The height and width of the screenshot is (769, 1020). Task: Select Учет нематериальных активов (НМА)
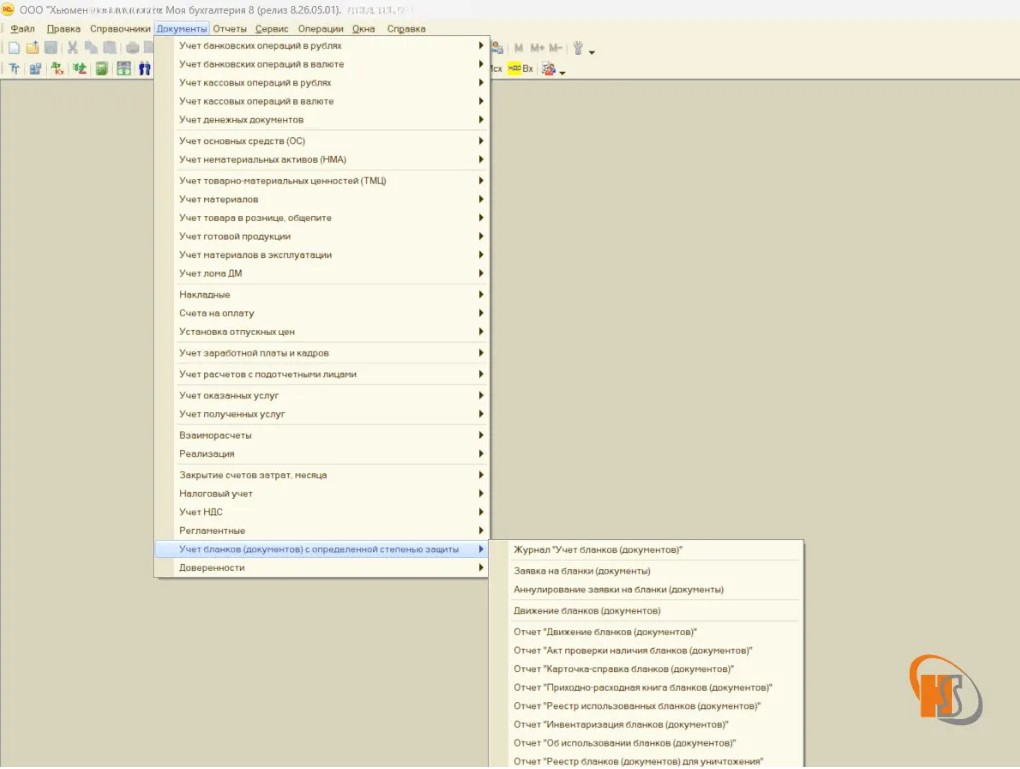322,159
